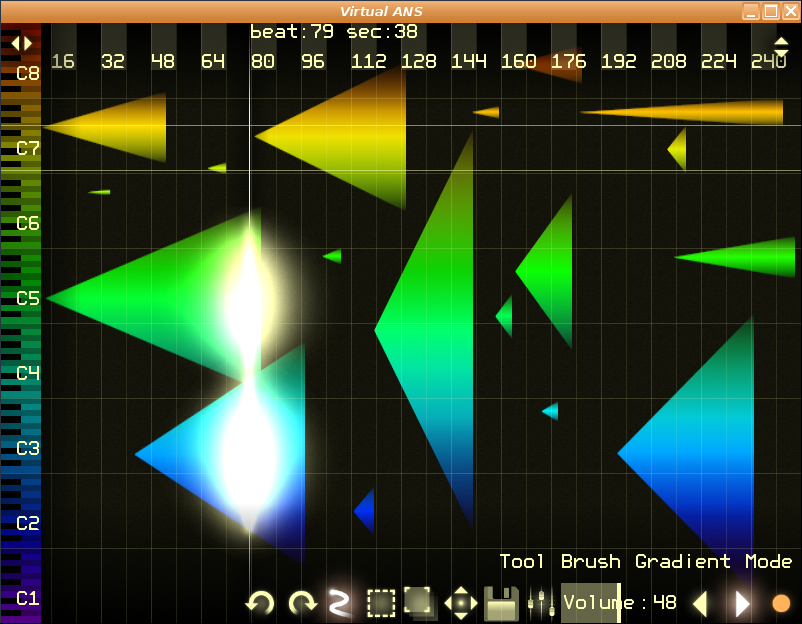Screen dimensions: 802x624
Task: Click timeline marker 112
Action: point(368,61)
